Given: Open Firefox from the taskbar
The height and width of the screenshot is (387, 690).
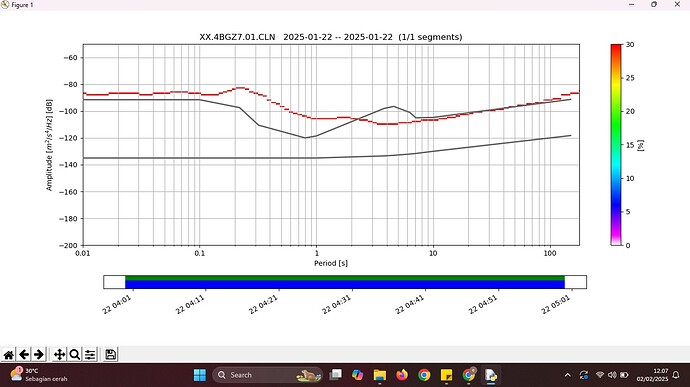Looking at the screenshot, I should pos(402,375).
